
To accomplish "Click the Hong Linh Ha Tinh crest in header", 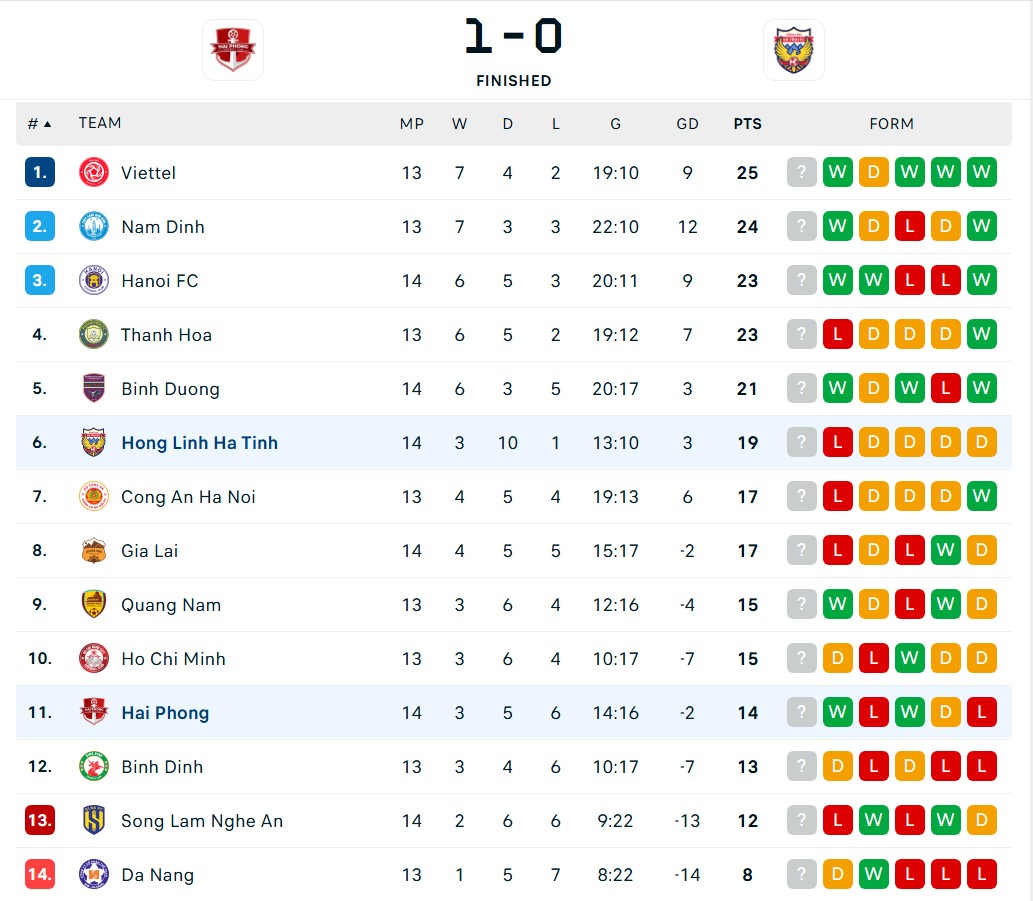I will click(793, 50).
